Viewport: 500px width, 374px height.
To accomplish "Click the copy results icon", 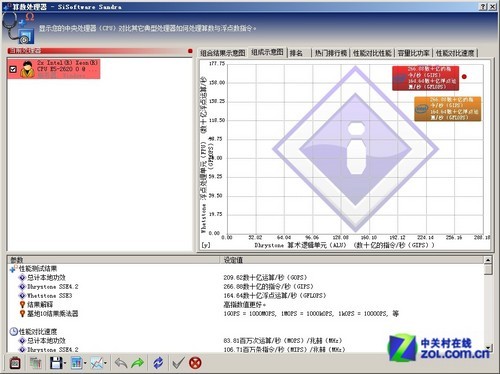I will [35, 363].
